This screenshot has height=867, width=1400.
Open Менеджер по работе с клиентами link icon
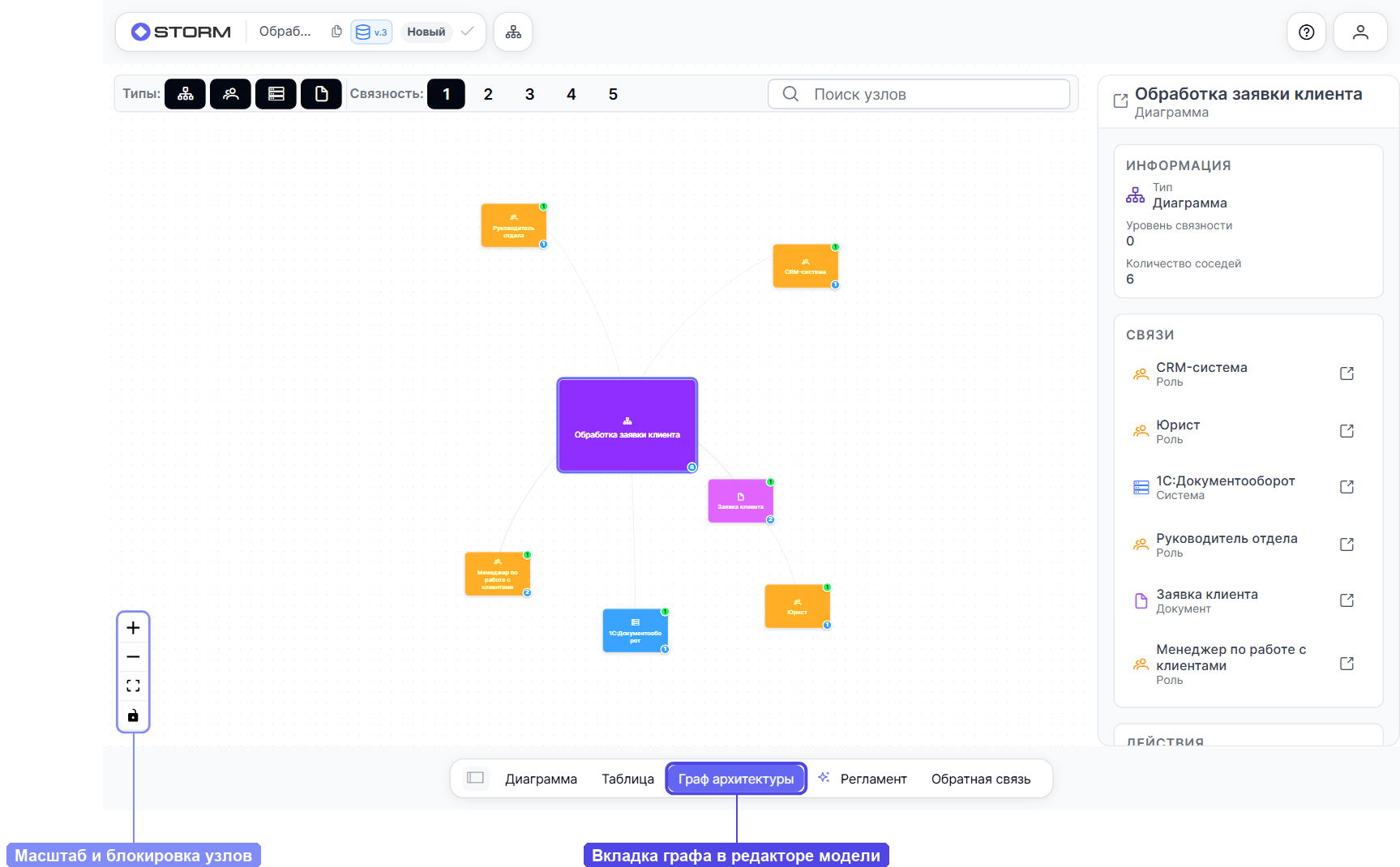click(x=1346, y=664)
